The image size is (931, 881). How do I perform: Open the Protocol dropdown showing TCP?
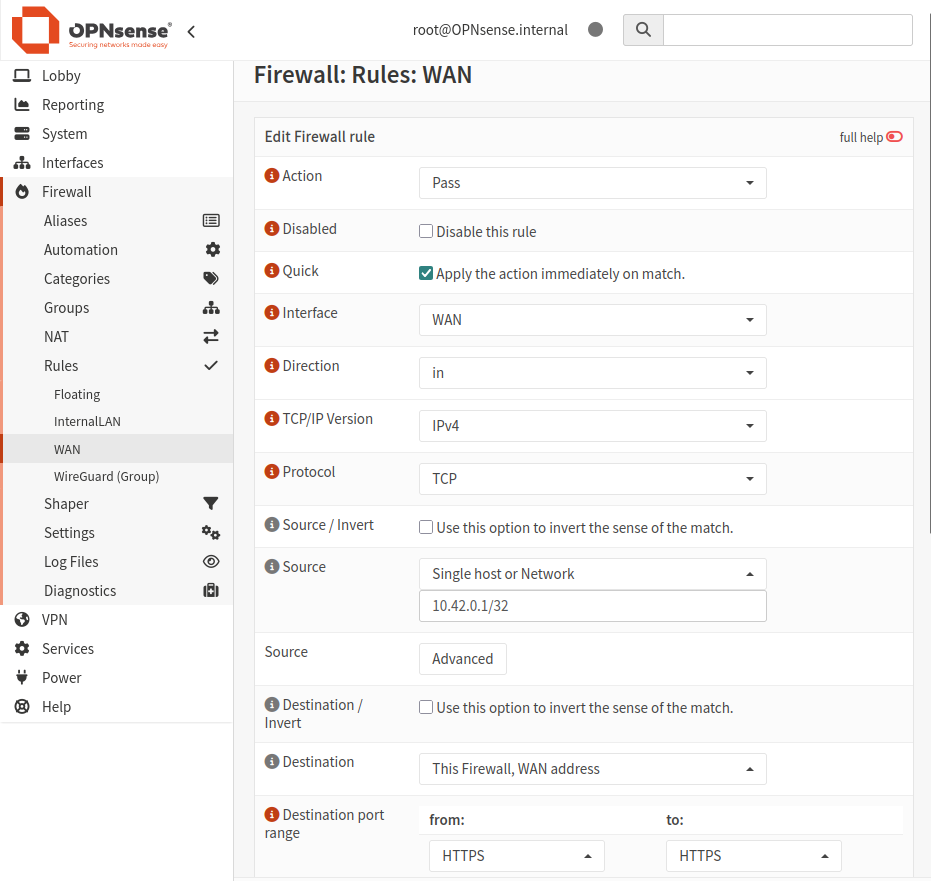point(592,479)
